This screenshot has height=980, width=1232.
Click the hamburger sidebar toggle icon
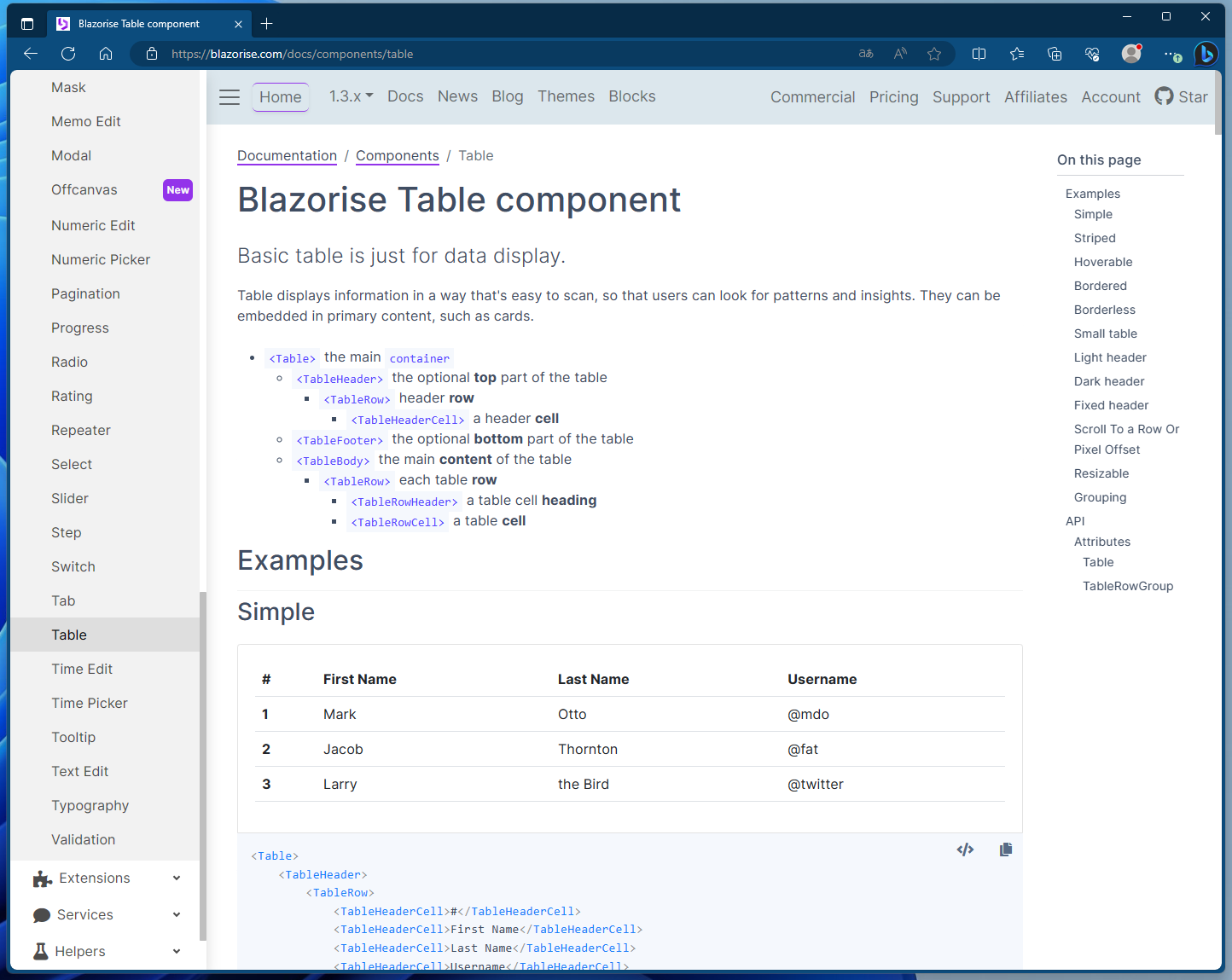(229, 97)
